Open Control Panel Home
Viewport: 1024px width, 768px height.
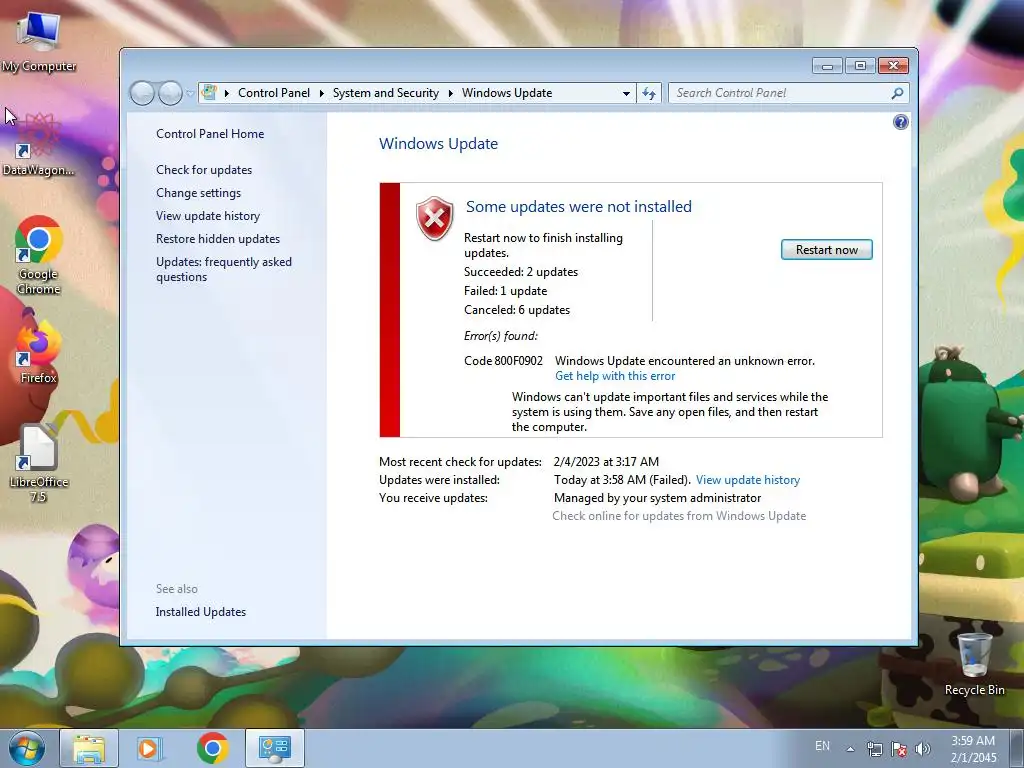pyautogui.click(x=210, y=134)
